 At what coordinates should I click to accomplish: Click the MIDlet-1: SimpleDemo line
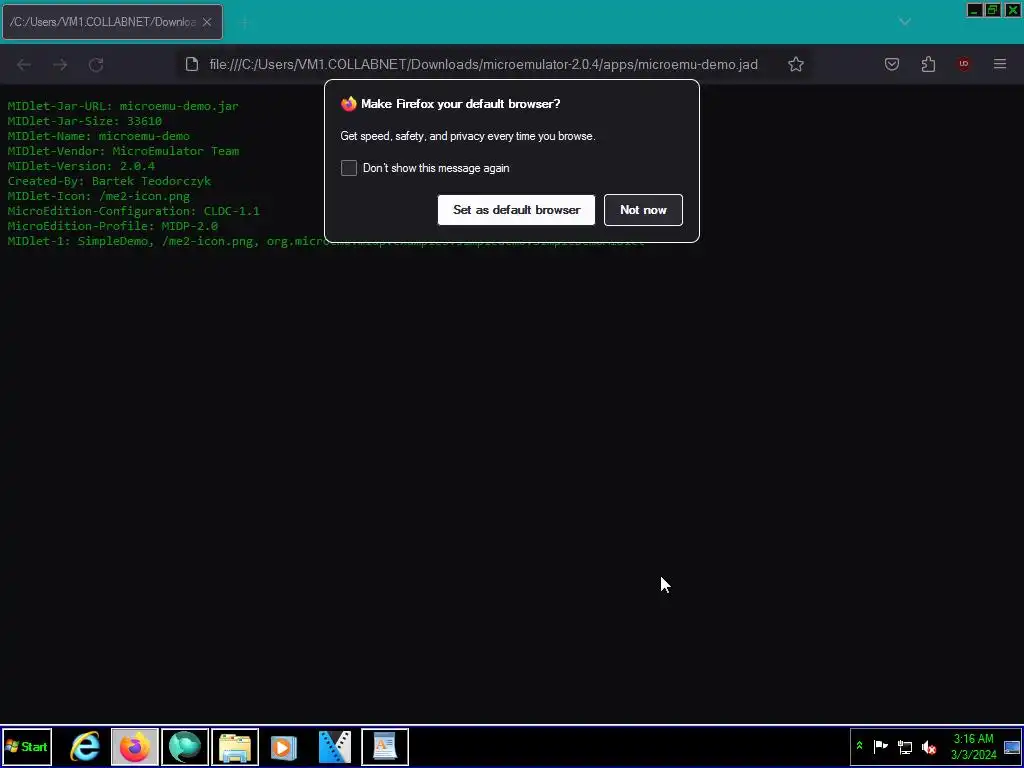point(326,241)
